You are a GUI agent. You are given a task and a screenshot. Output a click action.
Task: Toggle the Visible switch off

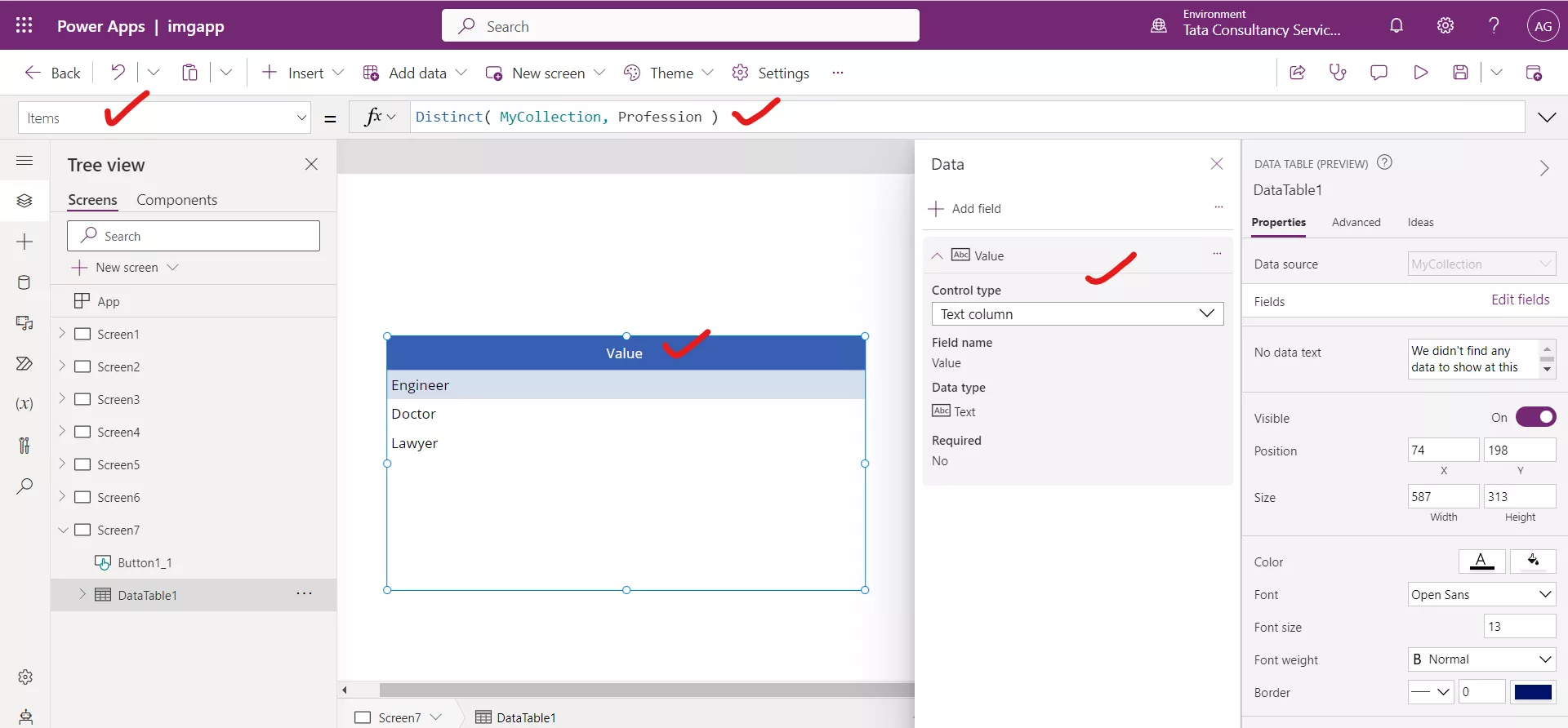coord(1535,417)
